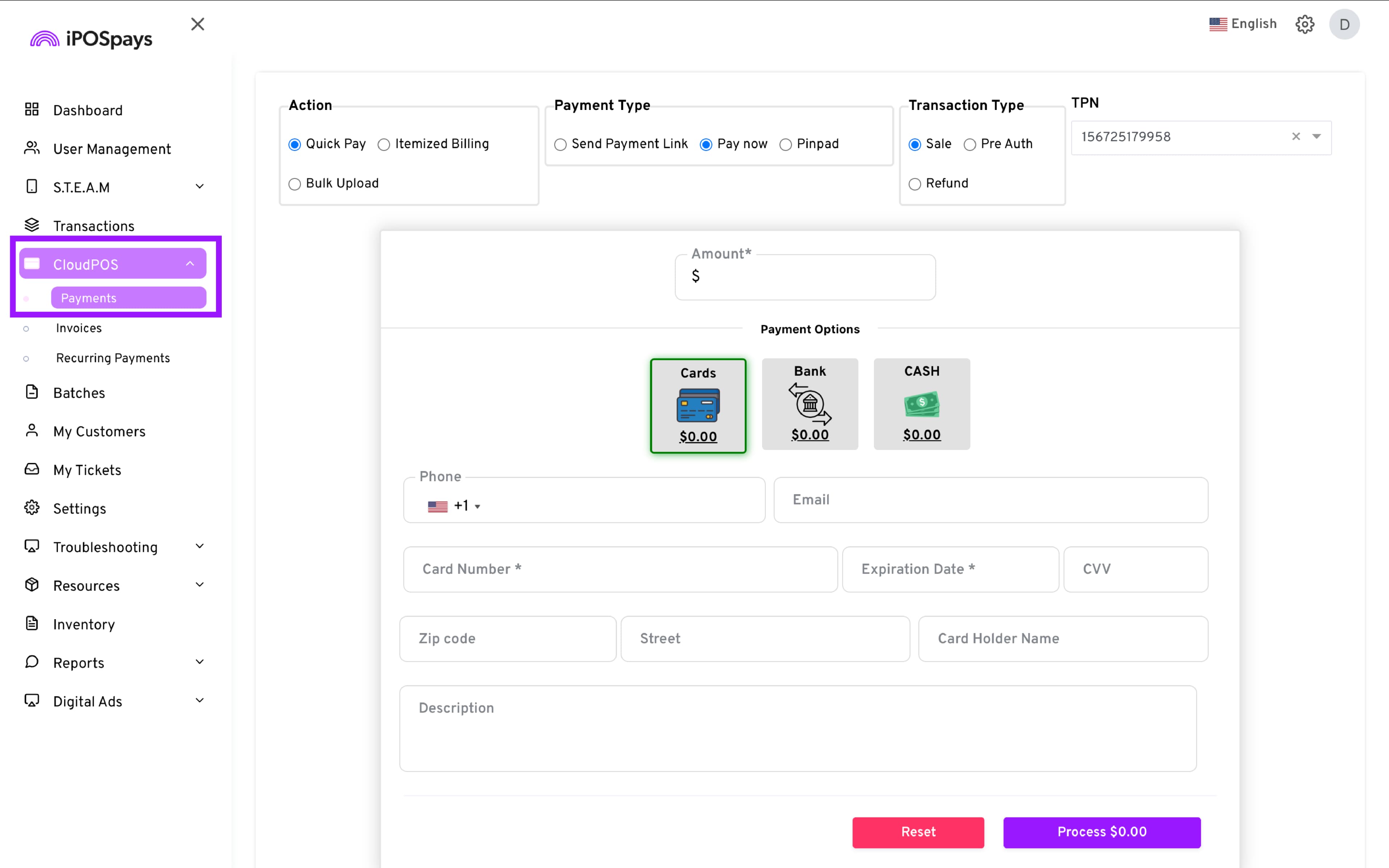The width and height of the screenshot is (1389, 868).
Task: Open Invoices under CloudPOS
Action: (x=78, y=328)
